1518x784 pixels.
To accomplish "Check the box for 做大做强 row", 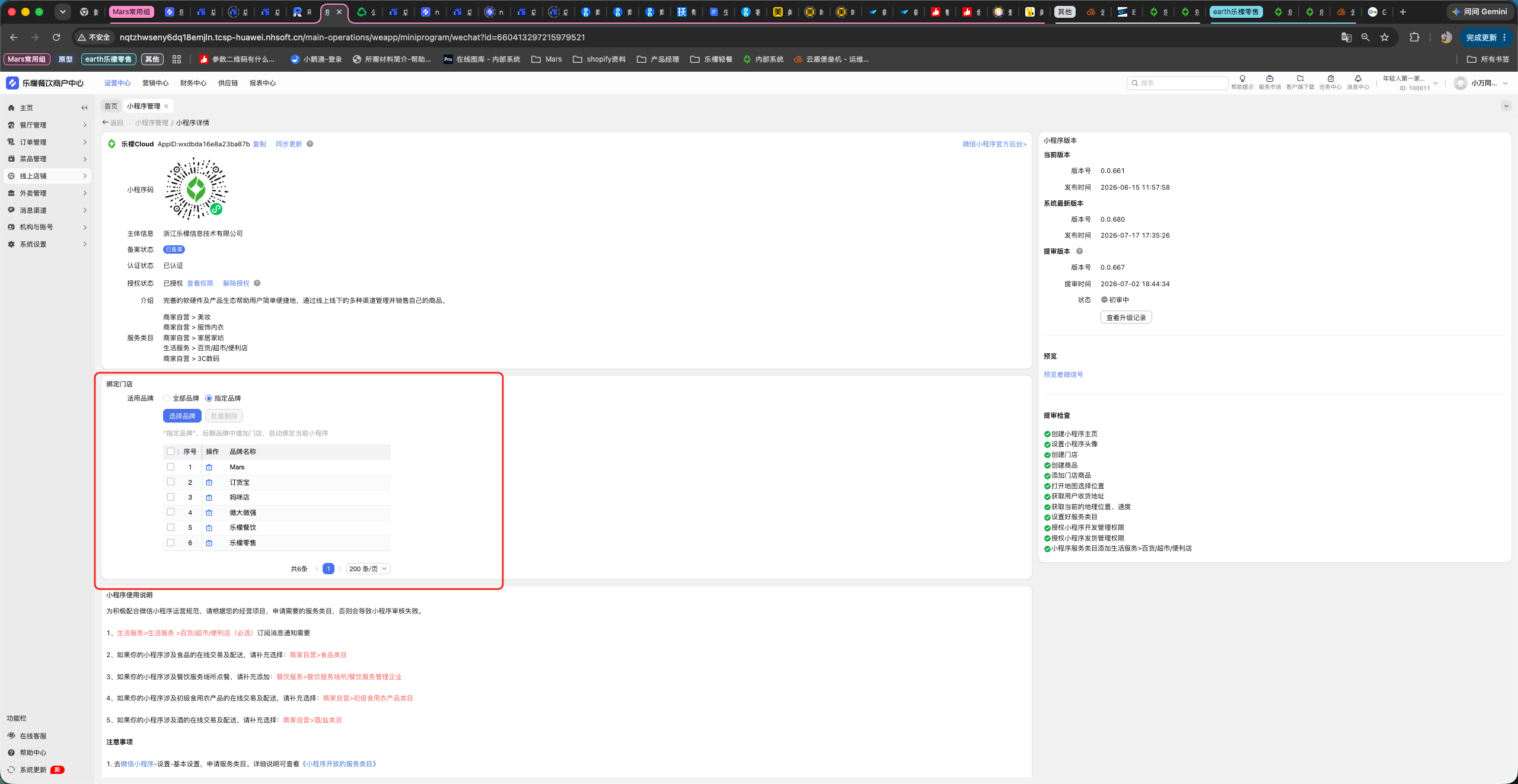I will 171,512.
